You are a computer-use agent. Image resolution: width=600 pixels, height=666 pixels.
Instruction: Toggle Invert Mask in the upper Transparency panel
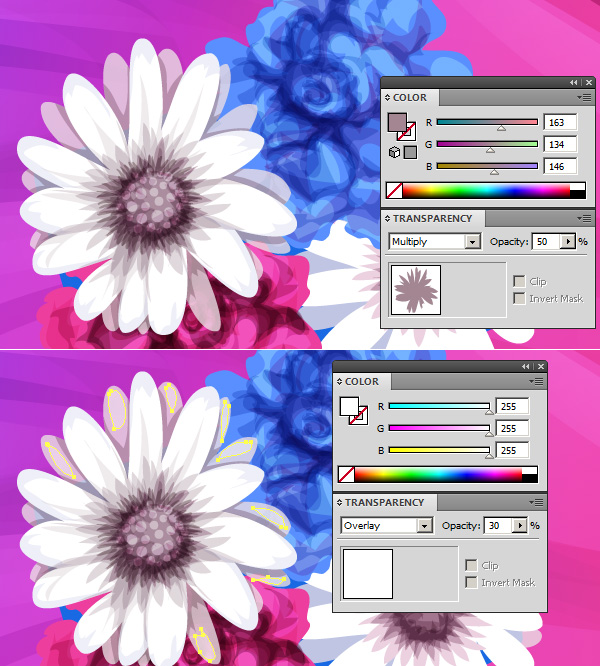[518, 298]
